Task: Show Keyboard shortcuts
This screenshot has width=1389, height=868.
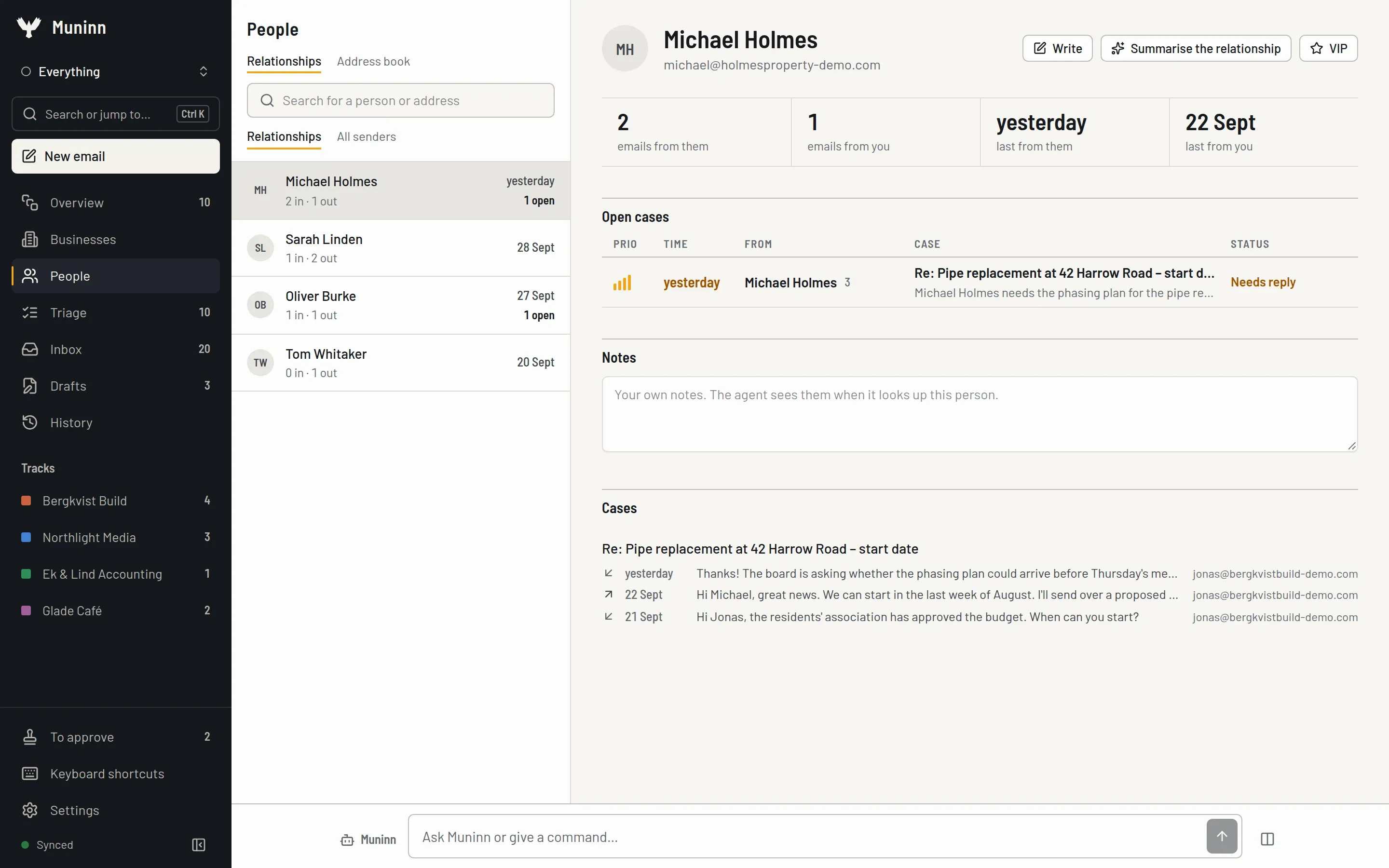Action: click(x=115, y=773)
